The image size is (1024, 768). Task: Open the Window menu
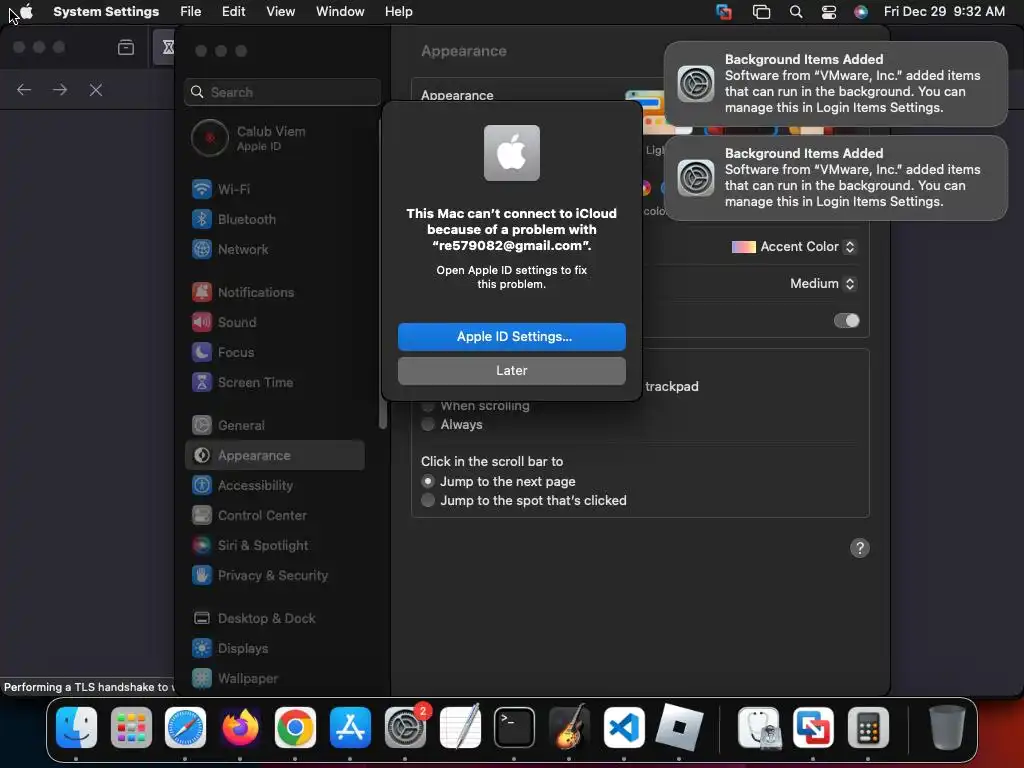pyautogui.click(x=340, y=12)
